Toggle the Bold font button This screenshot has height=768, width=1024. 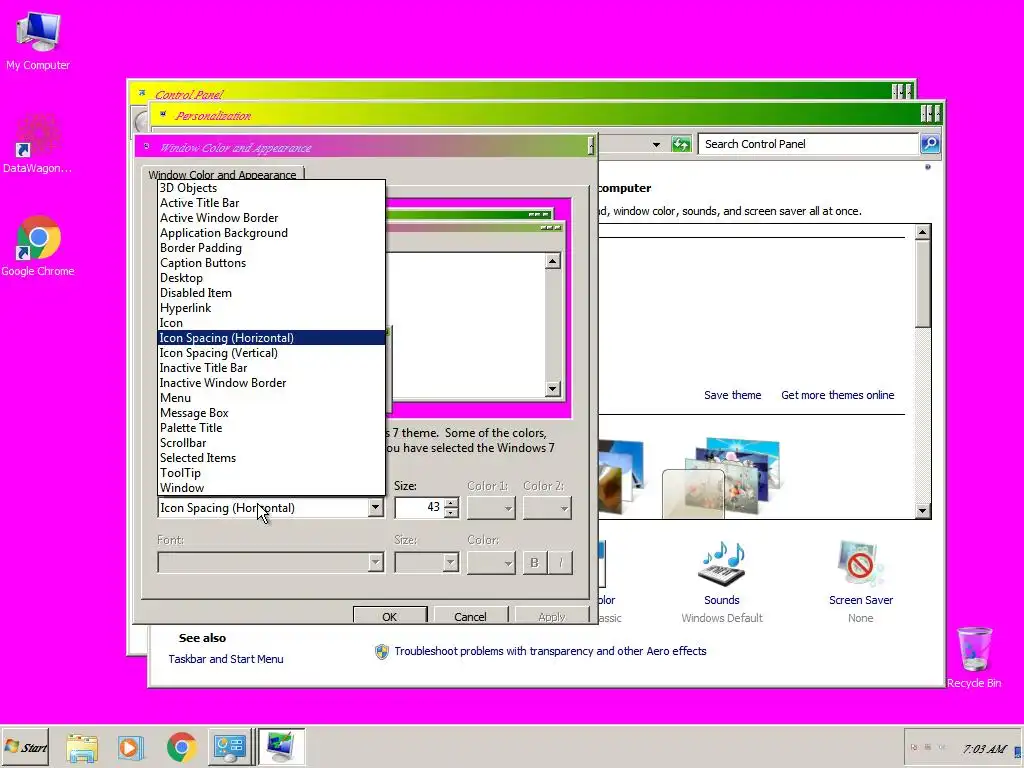534,562
